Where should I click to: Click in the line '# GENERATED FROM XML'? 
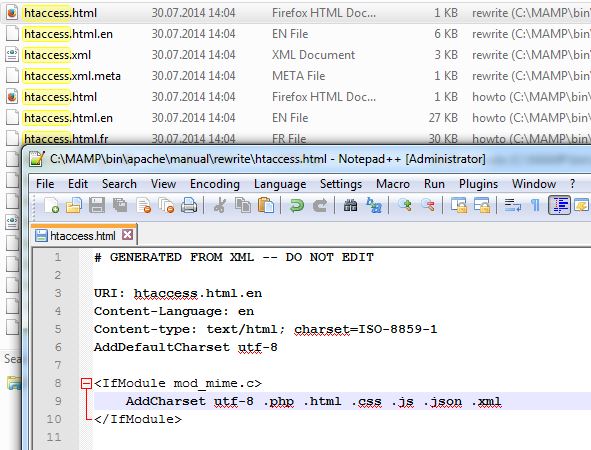(x=234, y=257)
